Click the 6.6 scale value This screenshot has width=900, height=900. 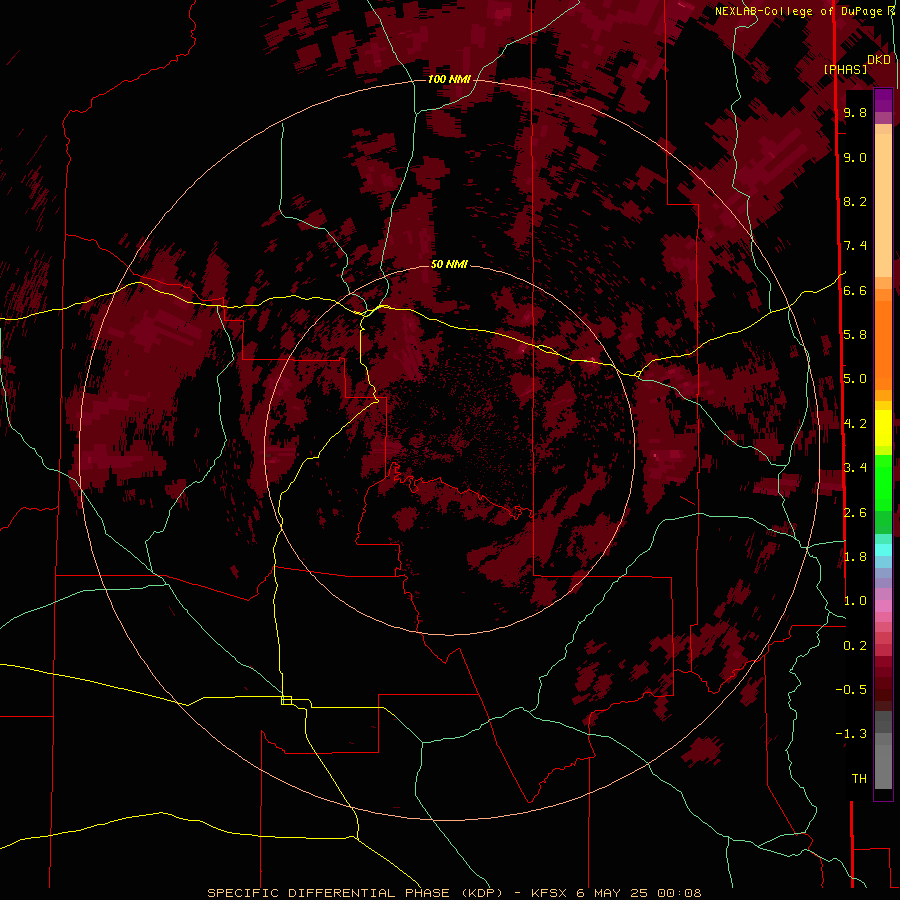tap(855, 290)
